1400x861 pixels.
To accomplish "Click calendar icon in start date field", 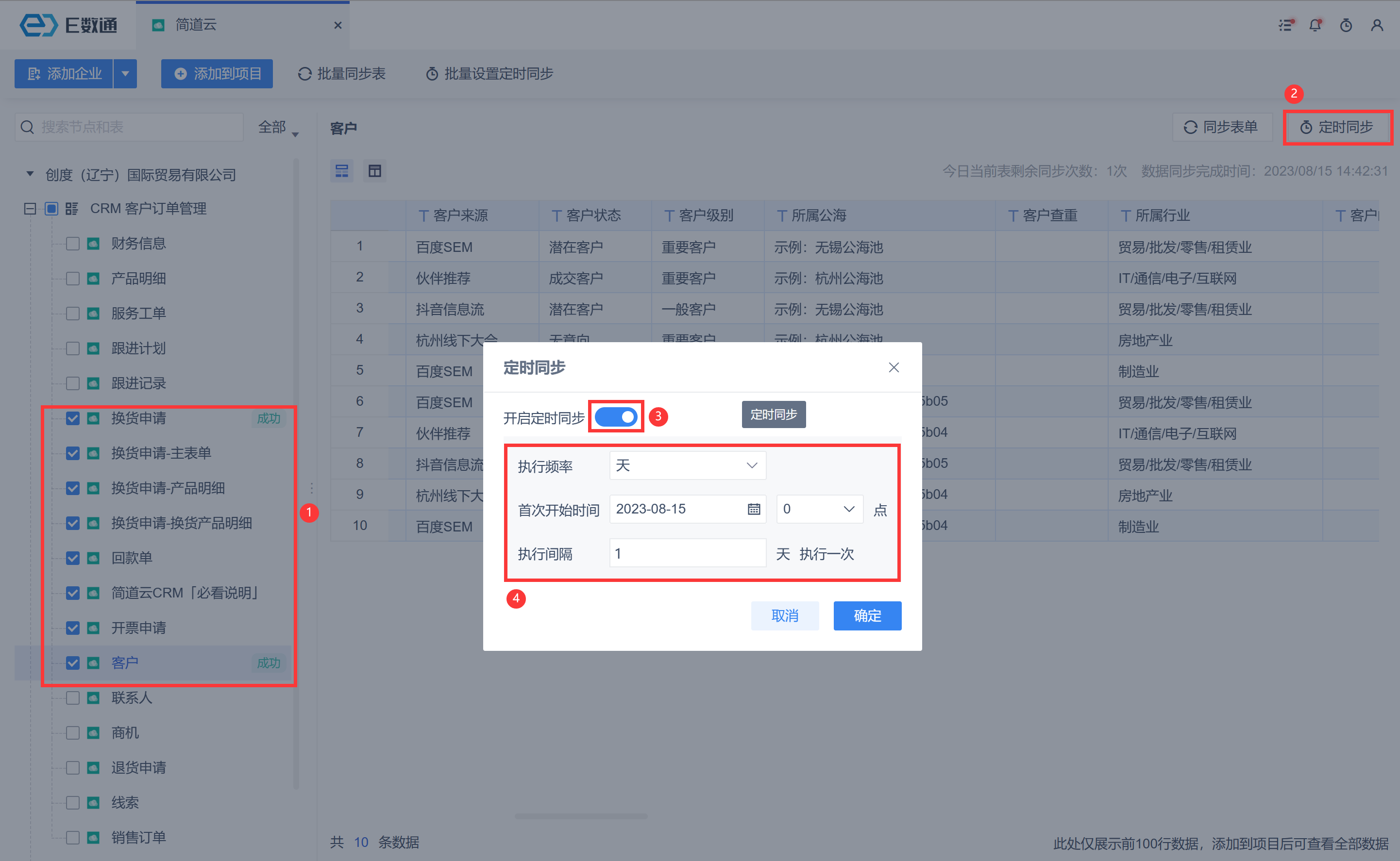I will 754,509.
